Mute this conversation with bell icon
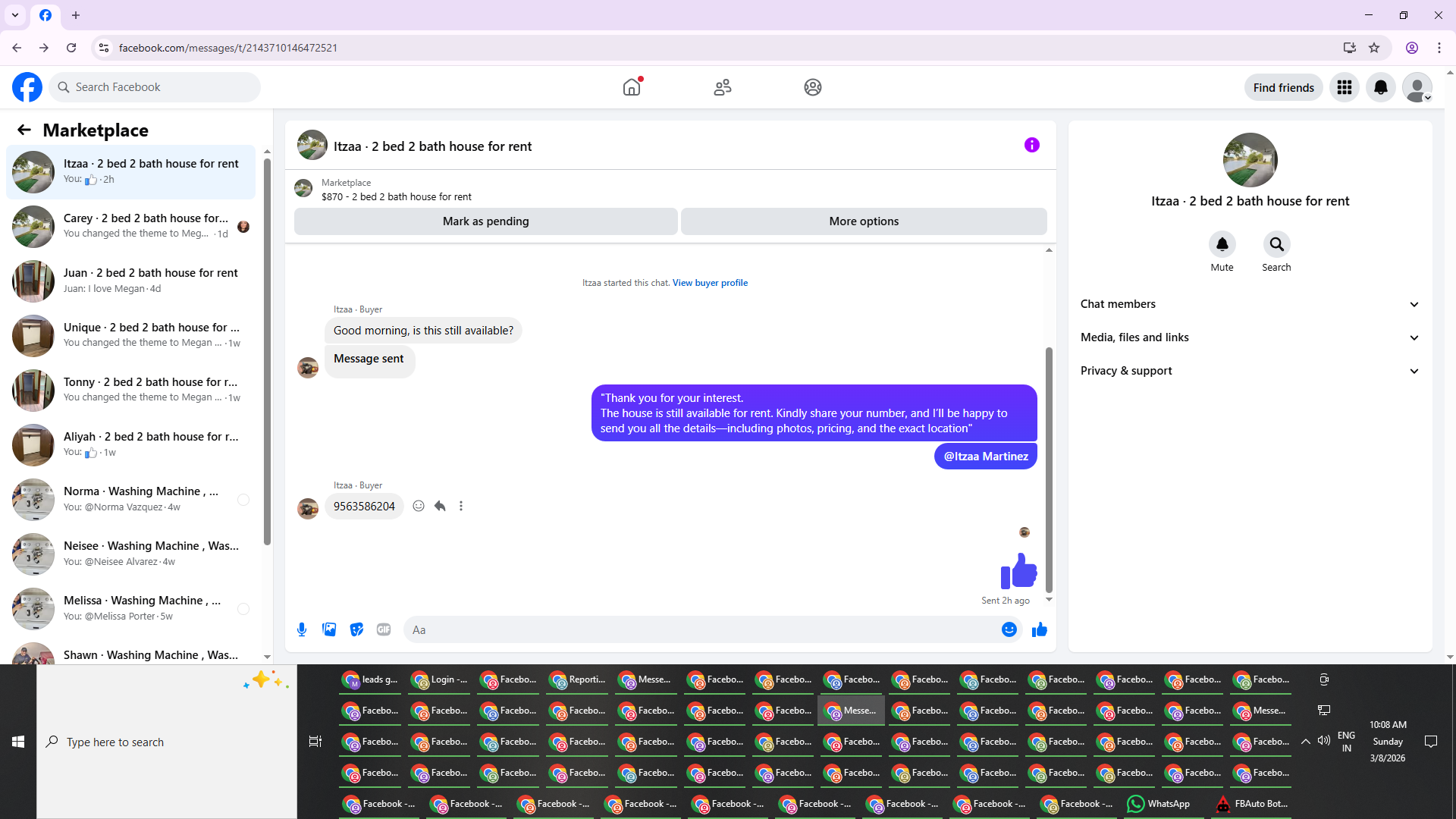The image size is (1456, 819). pyautogui.click(x=1222, y=245)
